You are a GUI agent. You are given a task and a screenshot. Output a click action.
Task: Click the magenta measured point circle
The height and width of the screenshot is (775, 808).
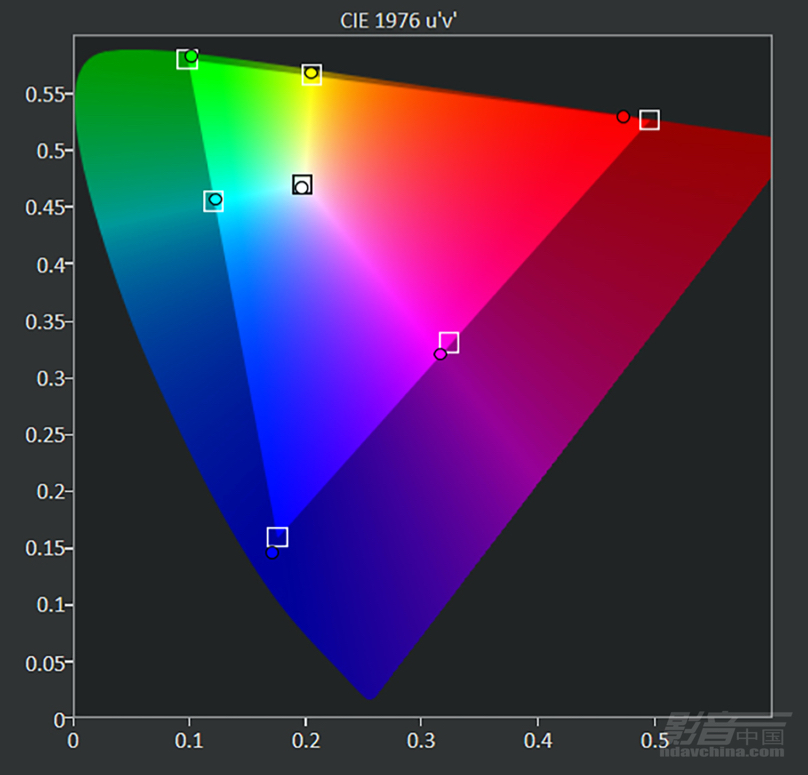(440, 354)
